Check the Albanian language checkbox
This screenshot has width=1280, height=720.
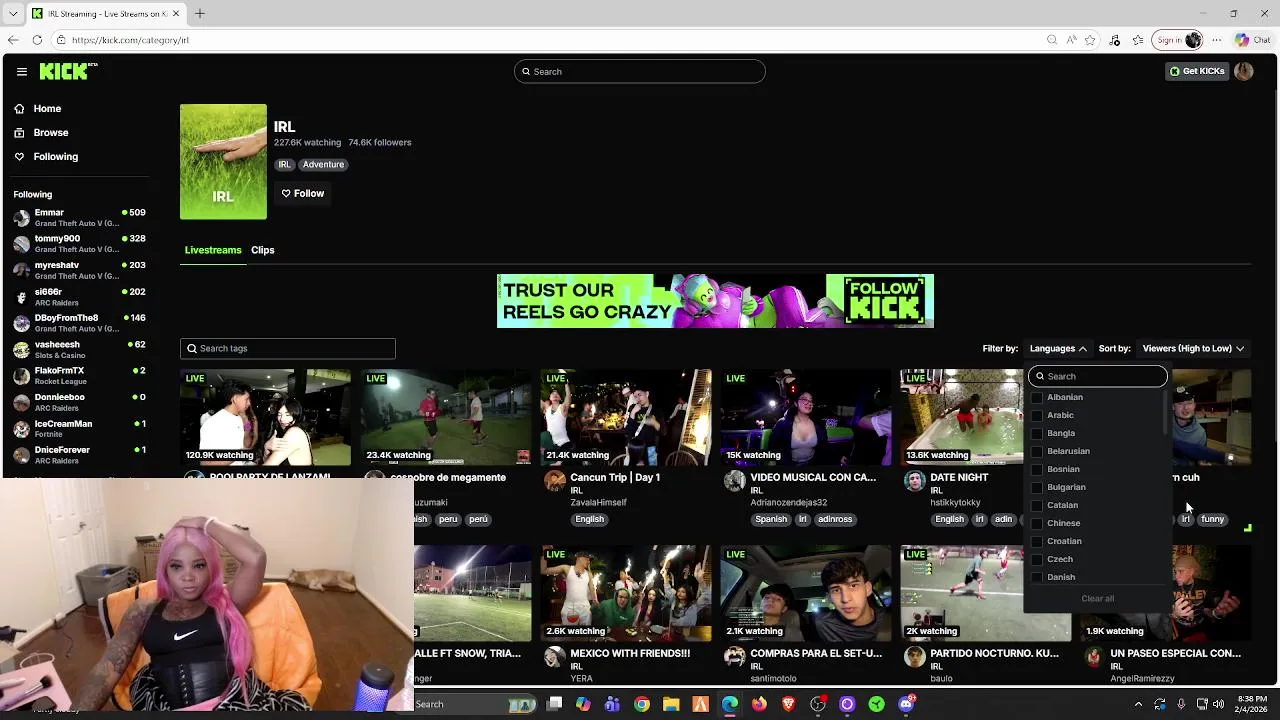tap(1037, 398)
